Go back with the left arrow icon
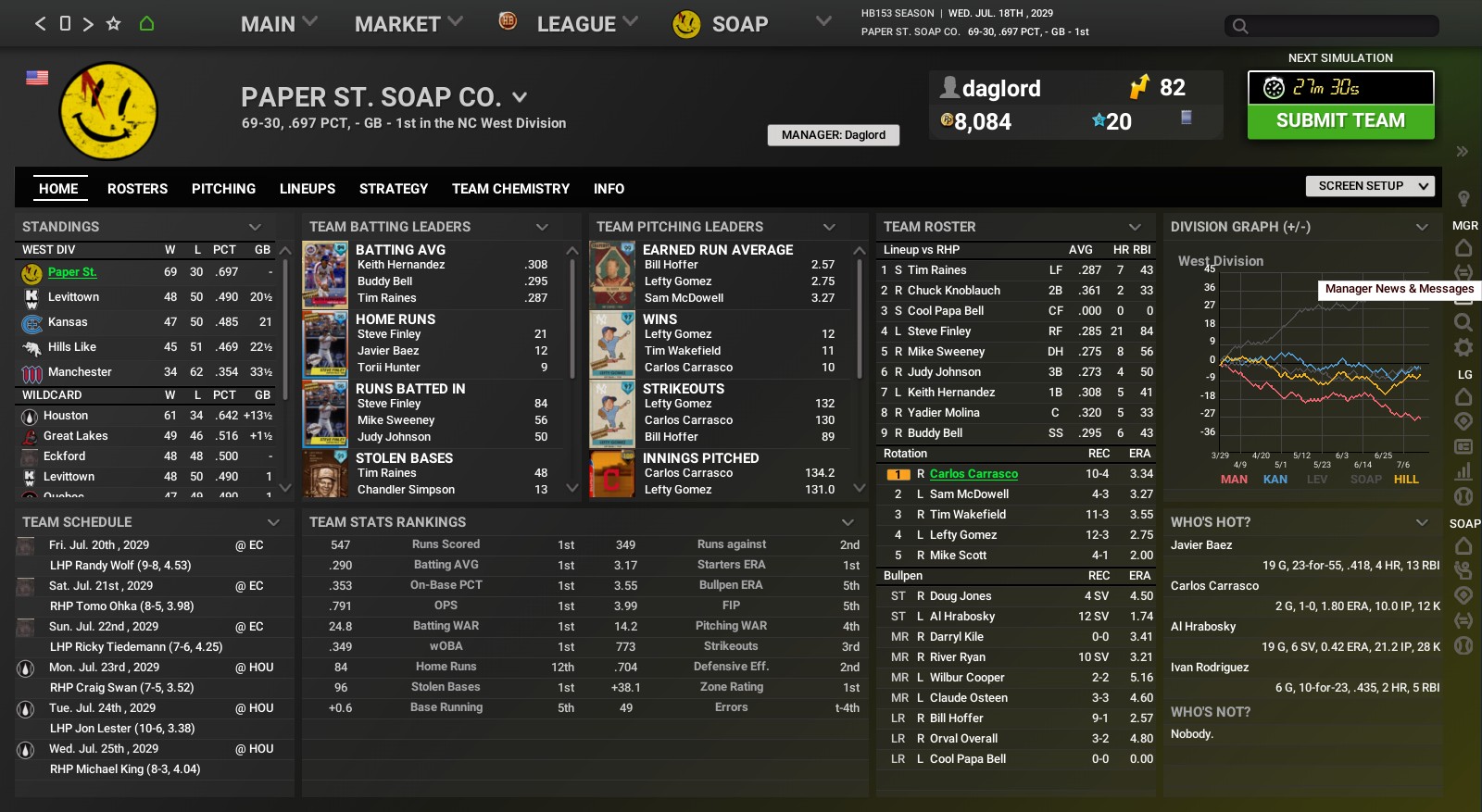 point(40,24)
